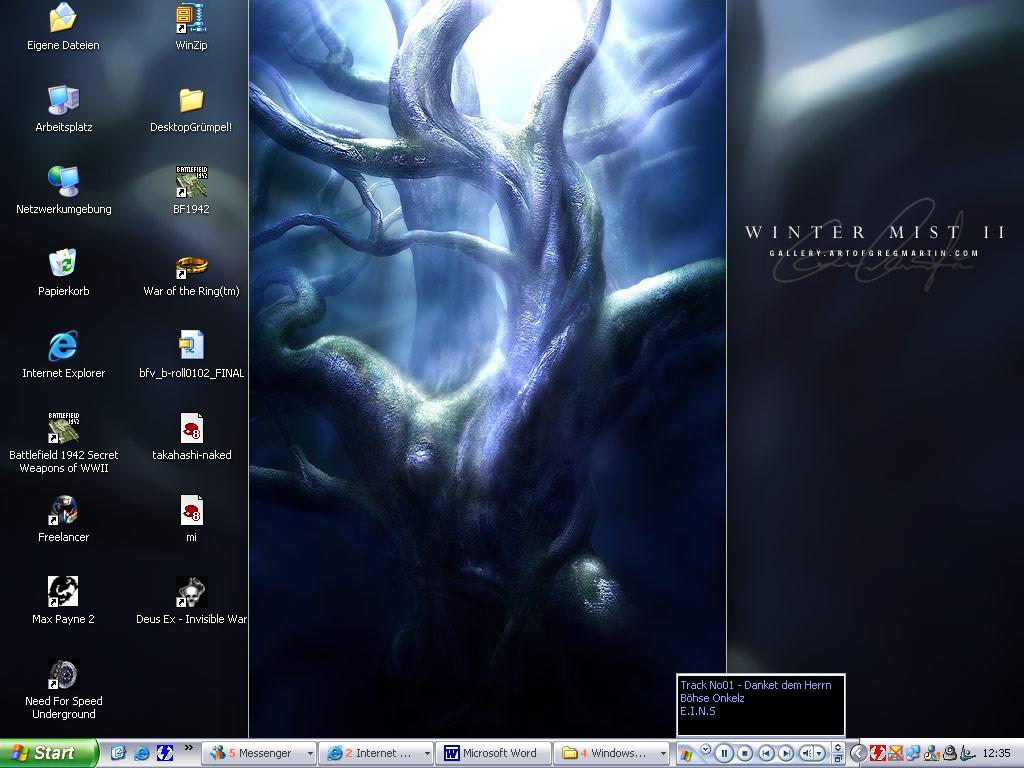Open the volume dropdown arrow in media toolbar

(820, 753)
